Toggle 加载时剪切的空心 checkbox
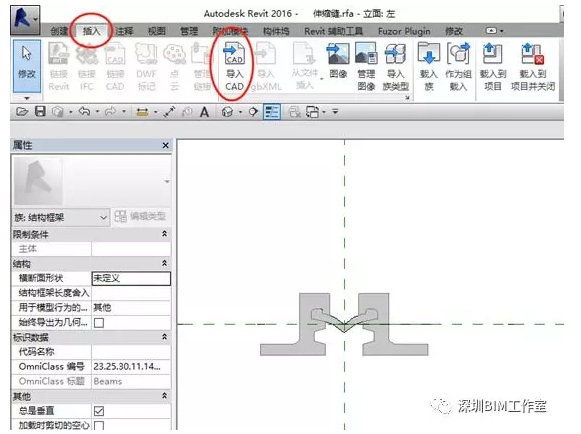Viewport: 581px width, 434px height. point(99,425)
